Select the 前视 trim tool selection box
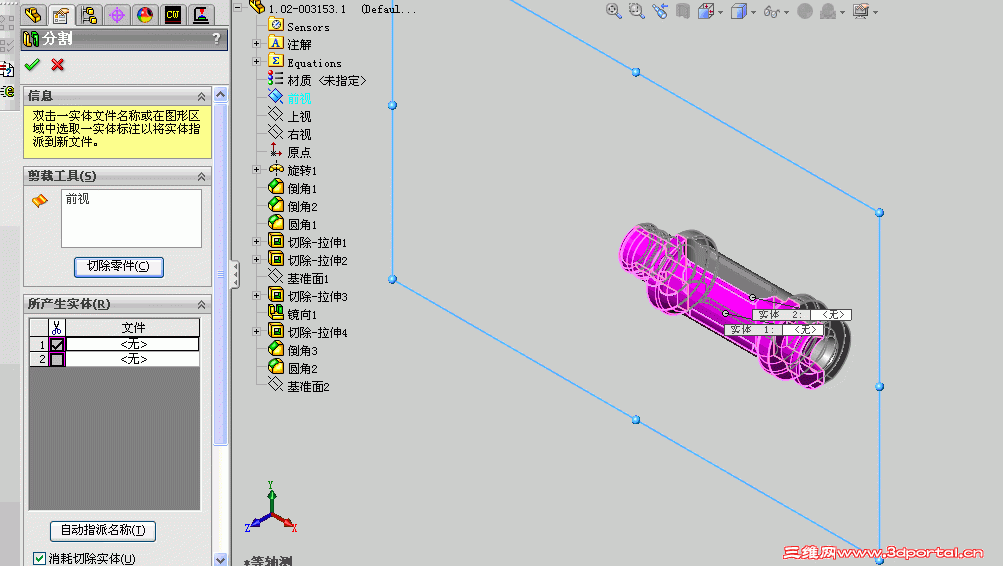The width and height of the screenshot is (1003, 566). pos(131,218)
